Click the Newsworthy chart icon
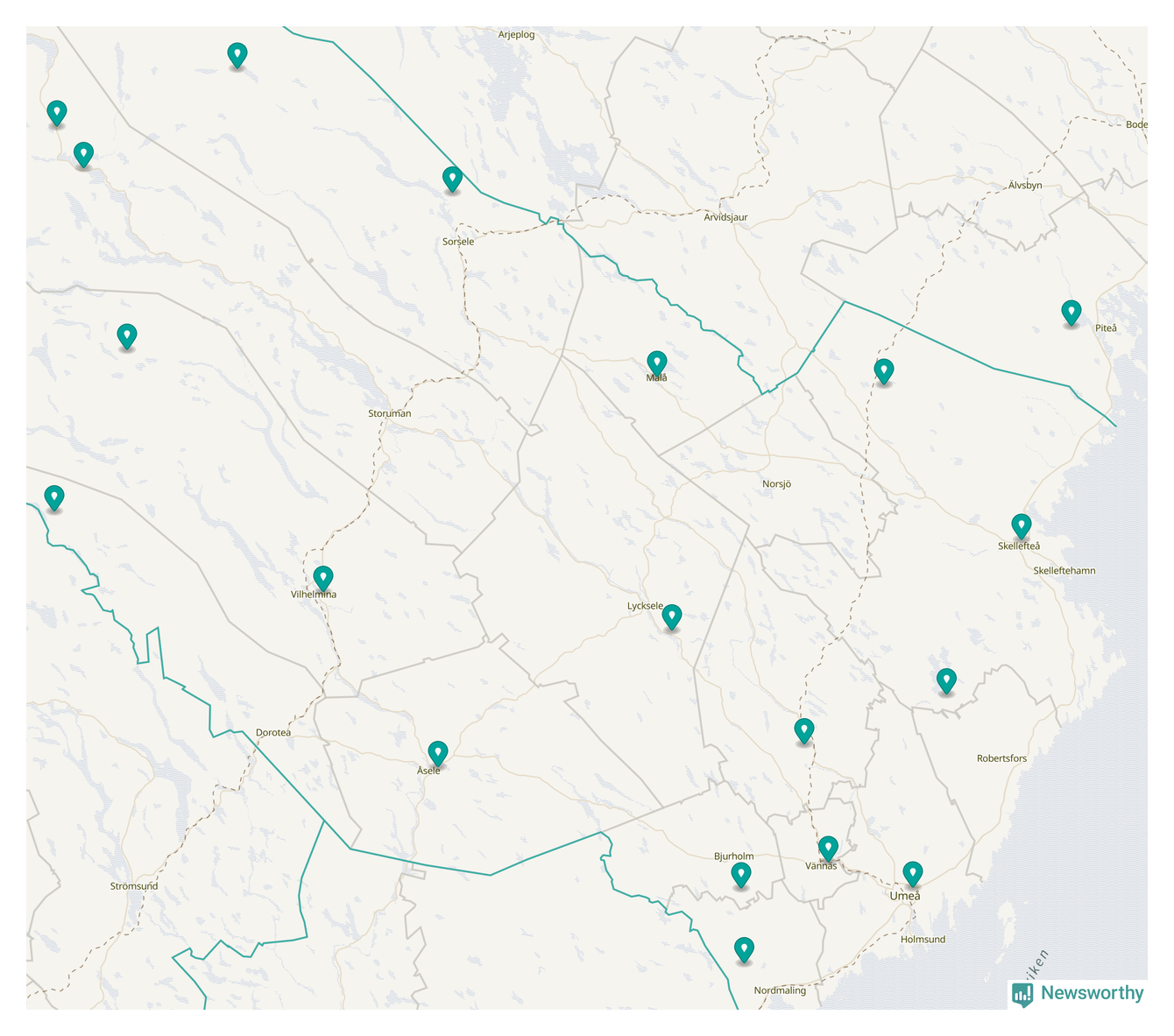Screen dimensions: 1174x1036 tap(1022, 994)
